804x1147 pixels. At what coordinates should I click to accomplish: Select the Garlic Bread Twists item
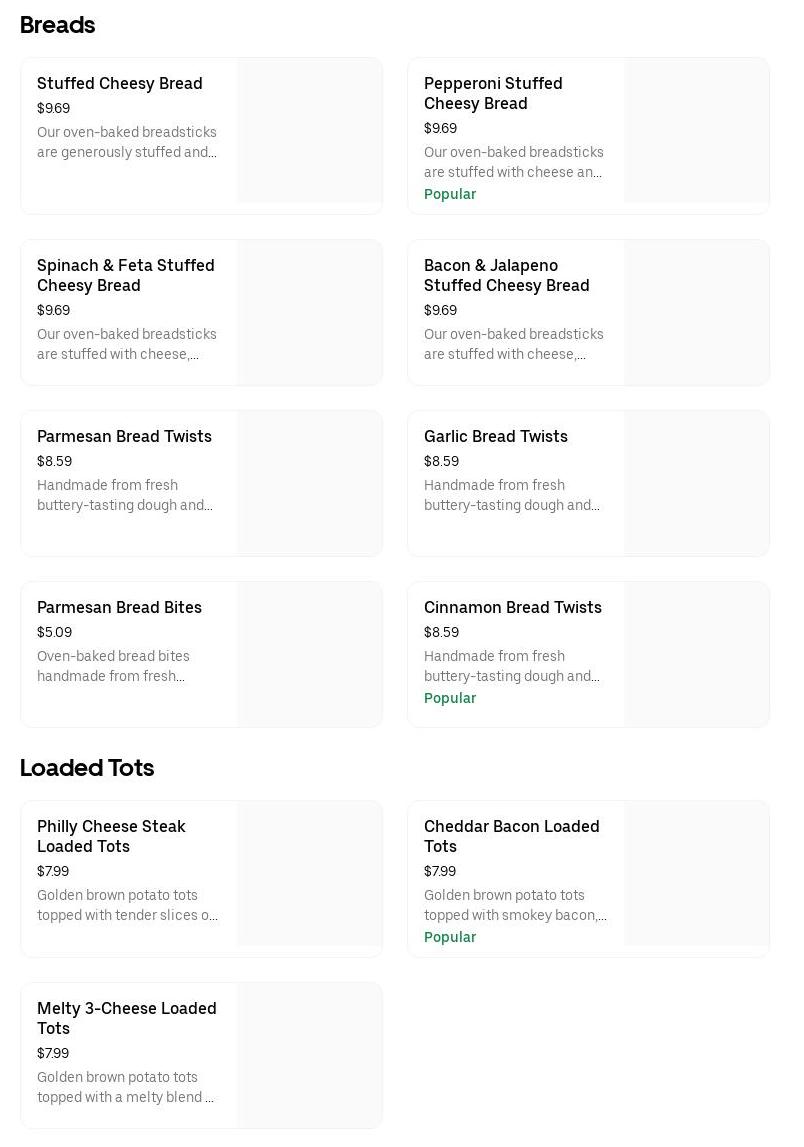tap(496, 437)
